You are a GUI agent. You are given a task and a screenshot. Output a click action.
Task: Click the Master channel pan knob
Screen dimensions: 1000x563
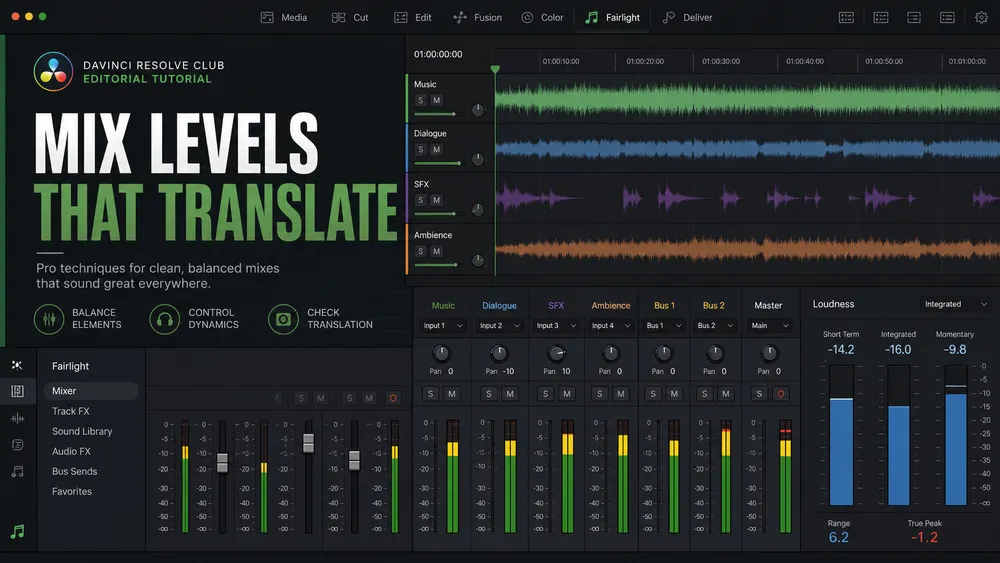click(770, 353)
